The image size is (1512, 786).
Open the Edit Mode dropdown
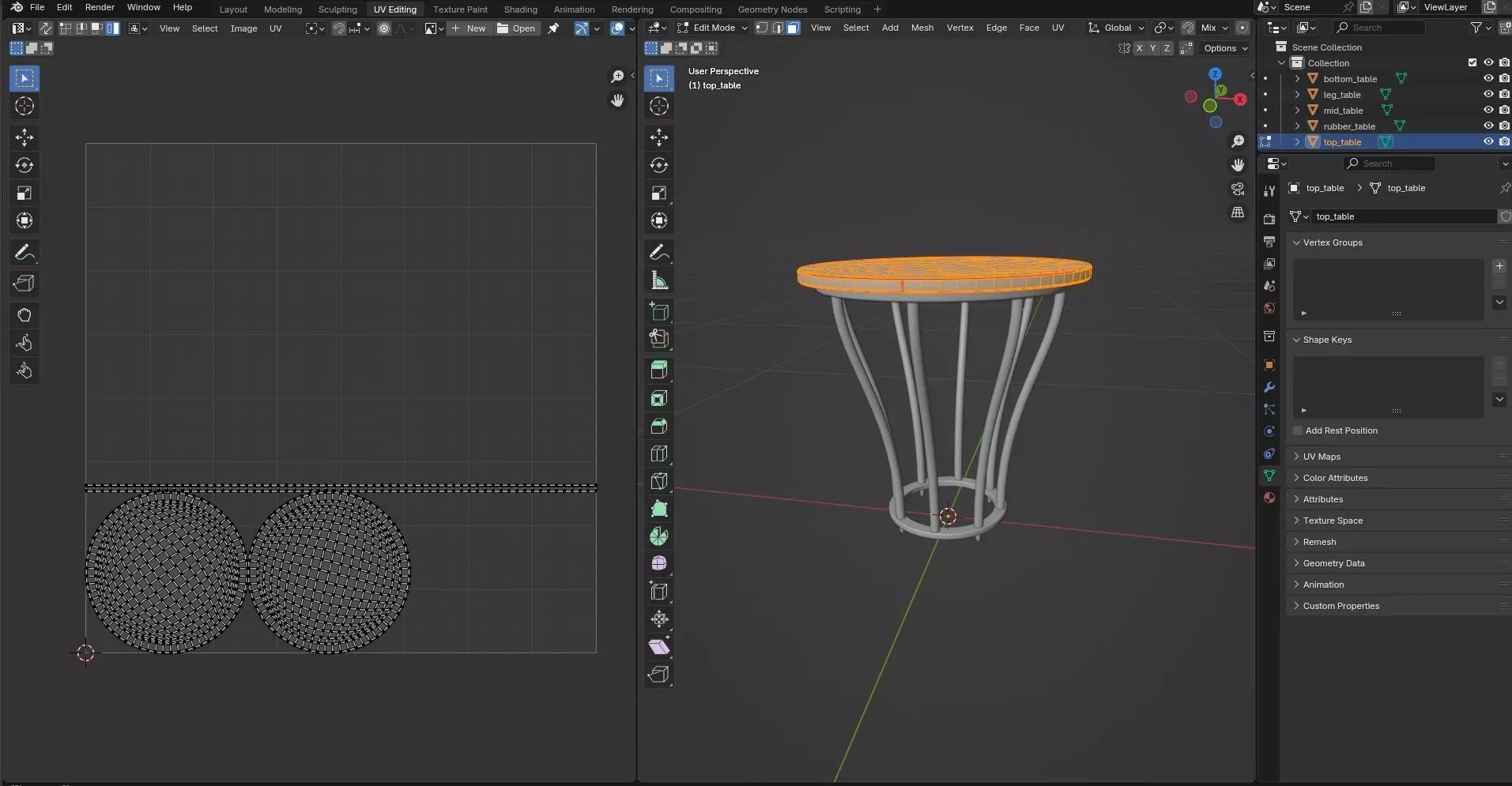(712, 28)
